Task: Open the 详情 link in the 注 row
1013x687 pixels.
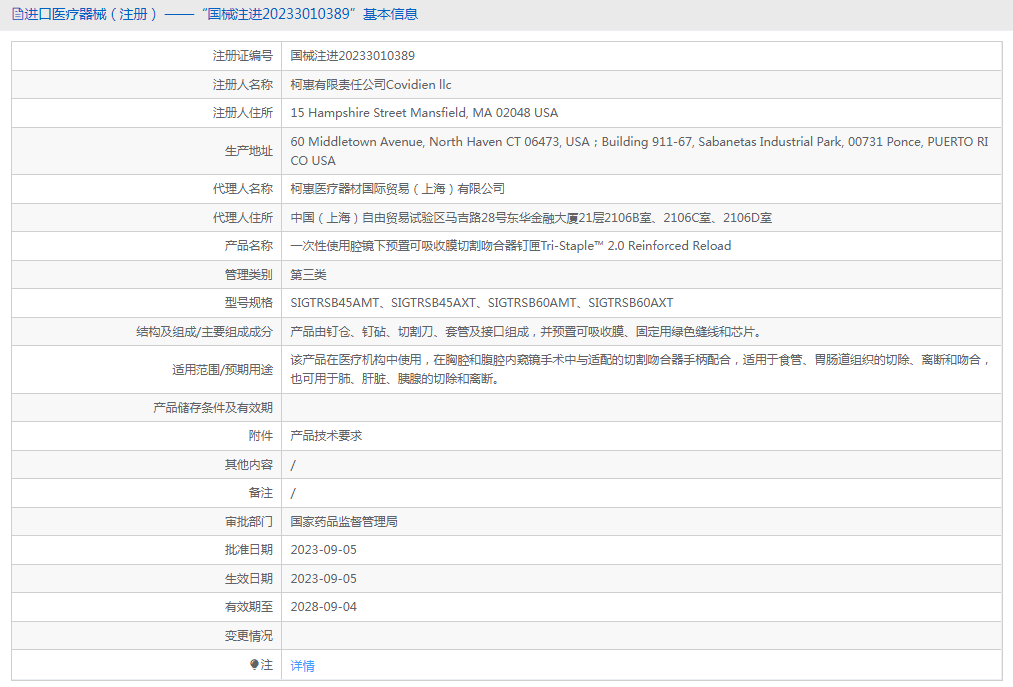Action: tap(302, 666)
